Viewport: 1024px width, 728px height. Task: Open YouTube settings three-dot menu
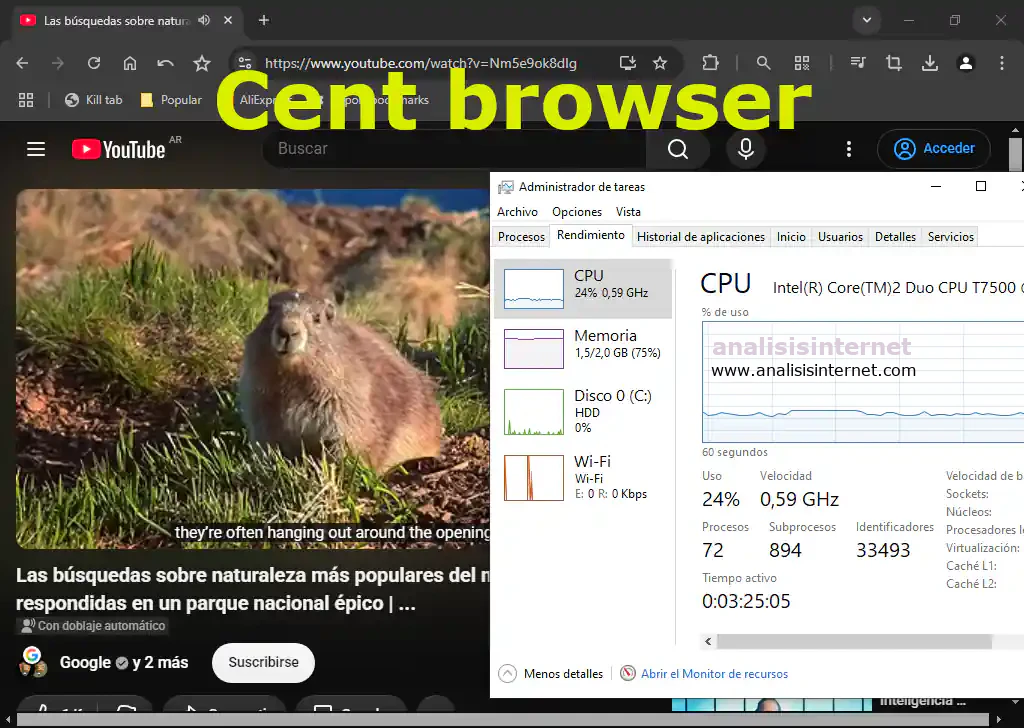pyautogui.click(x=848, y=149)
